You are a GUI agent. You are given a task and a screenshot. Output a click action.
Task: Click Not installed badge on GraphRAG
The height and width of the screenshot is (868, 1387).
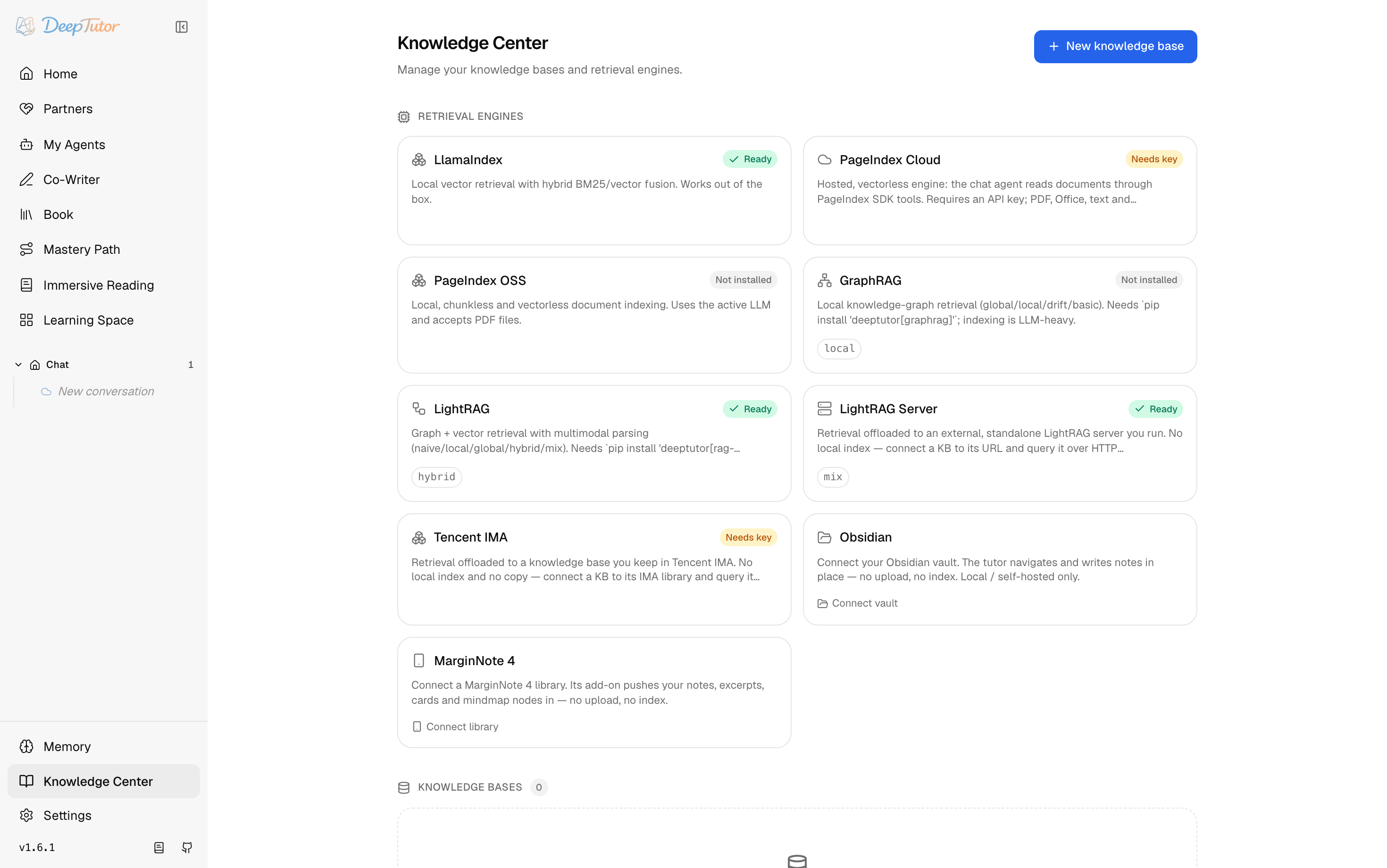pyautogui.click(x=1149, y=280)
